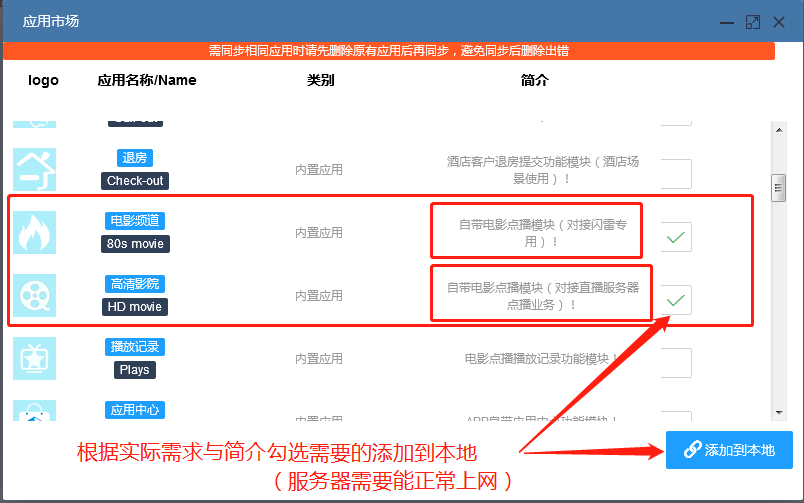This screenshot has width=804, height=503.
Task: Click the scrollbar down arrow
Action: click(x=777, y=411)
